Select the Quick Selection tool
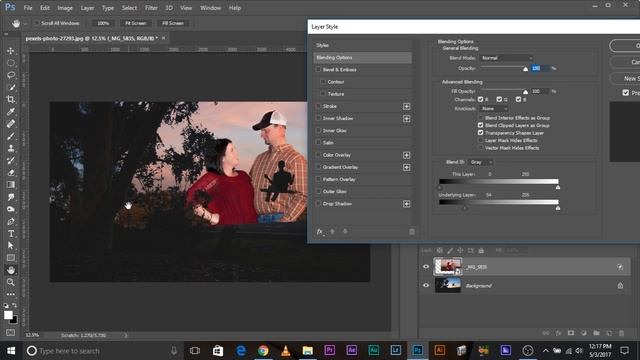 point(11,87)
